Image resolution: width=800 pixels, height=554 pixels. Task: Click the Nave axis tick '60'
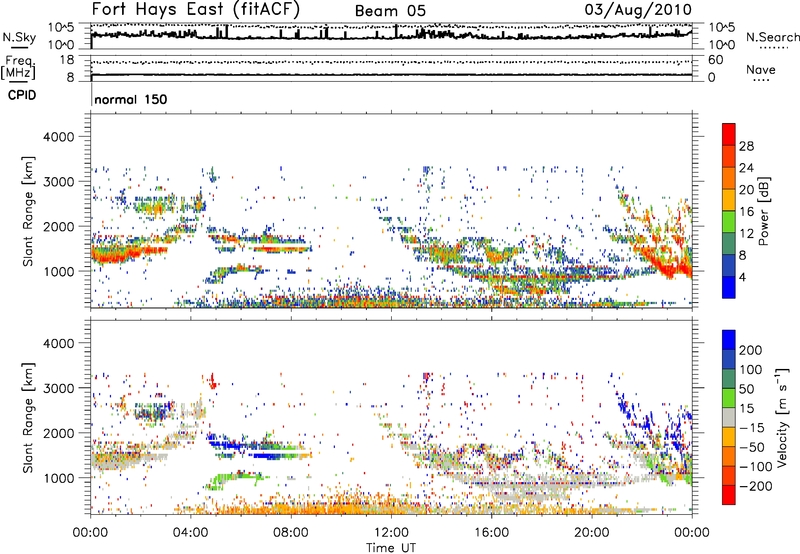pyautogui.click(x=715, y=60)
